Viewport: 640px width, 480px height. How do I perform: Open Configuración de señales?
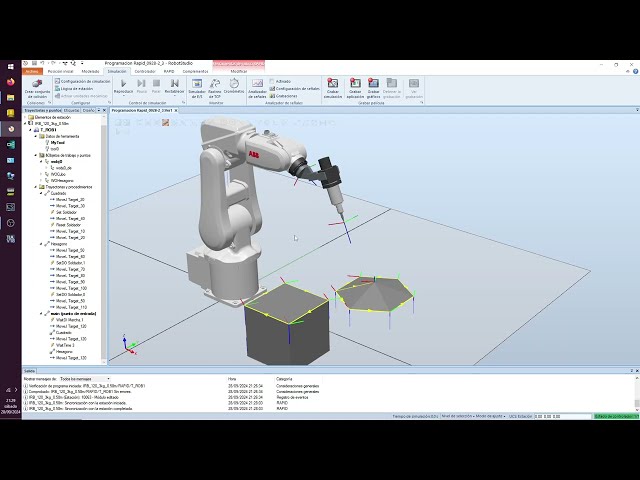294,89
